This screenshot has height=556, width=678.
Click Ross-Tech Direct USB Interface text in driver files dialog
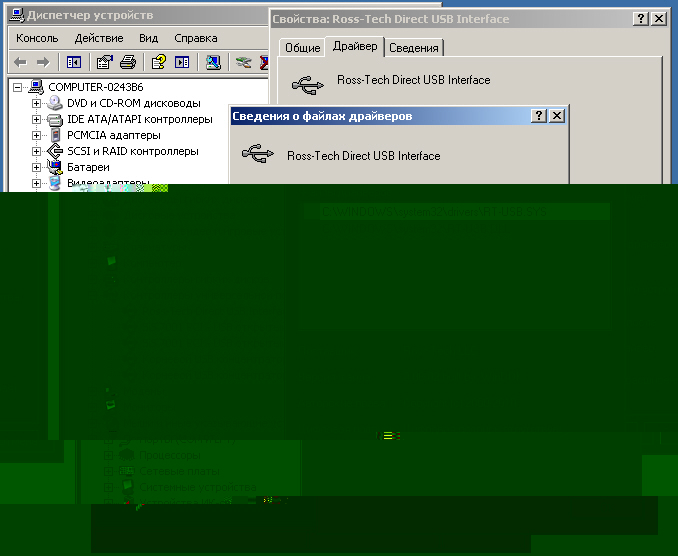364,156
